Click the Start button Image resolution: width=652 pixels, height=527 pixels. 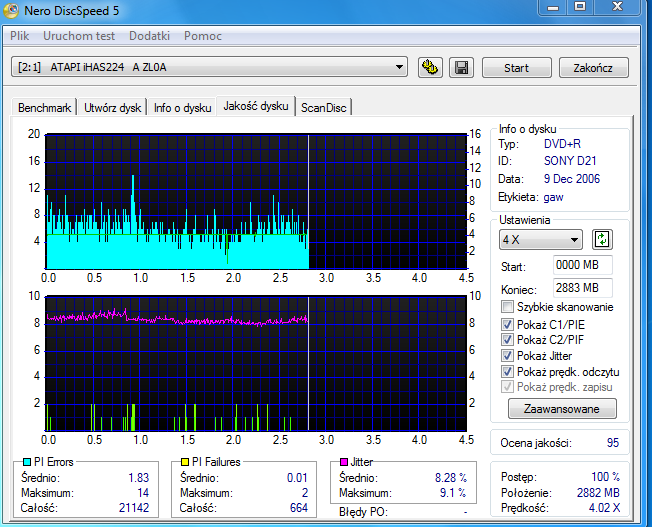516,67
